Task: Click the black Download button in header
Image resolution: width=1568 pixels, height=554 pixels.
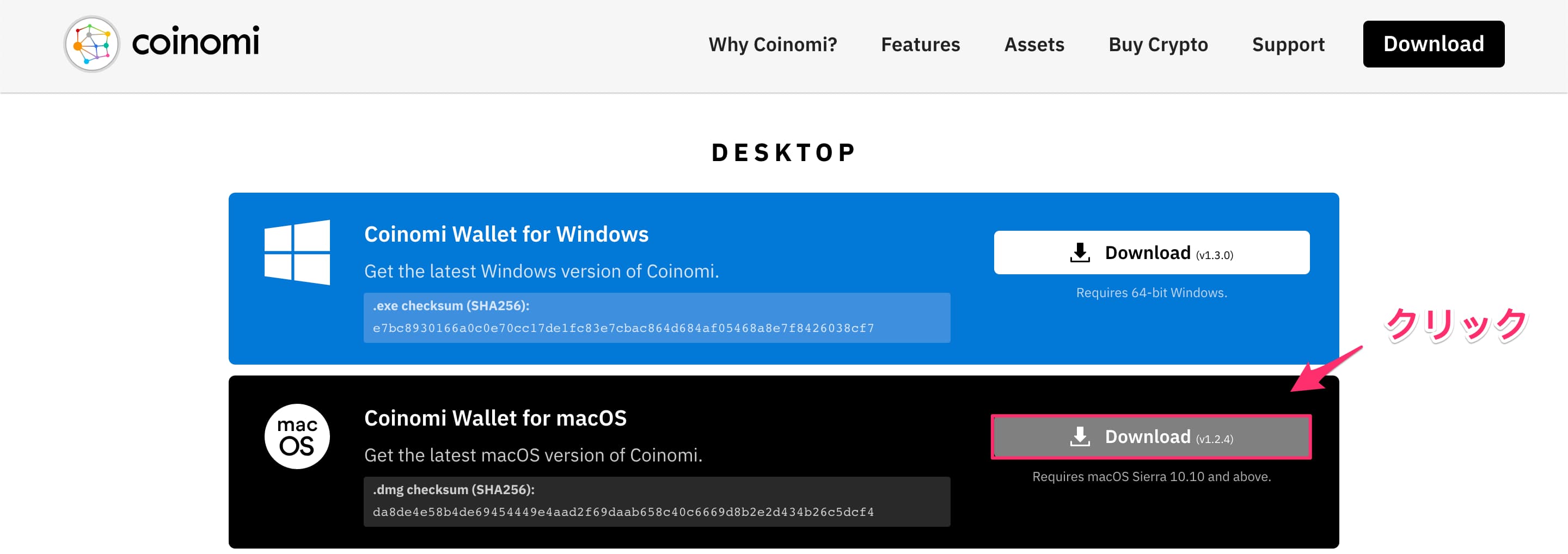Action: (x=1434, y=44)
